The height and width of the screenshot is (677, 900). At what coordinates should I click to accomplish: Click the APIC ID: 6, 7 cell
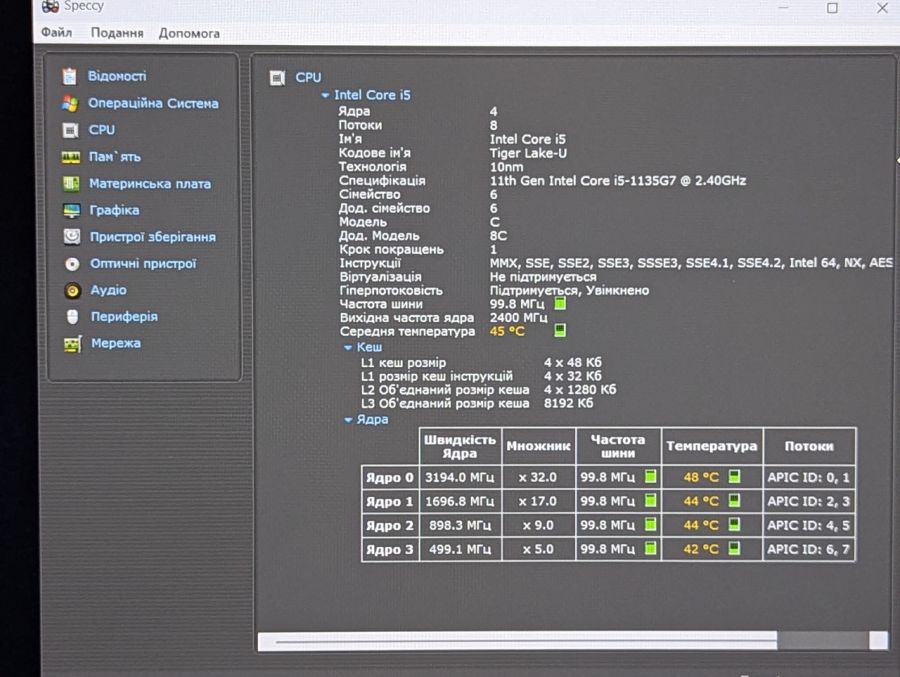pyautogui.click(x=809, y=550)
